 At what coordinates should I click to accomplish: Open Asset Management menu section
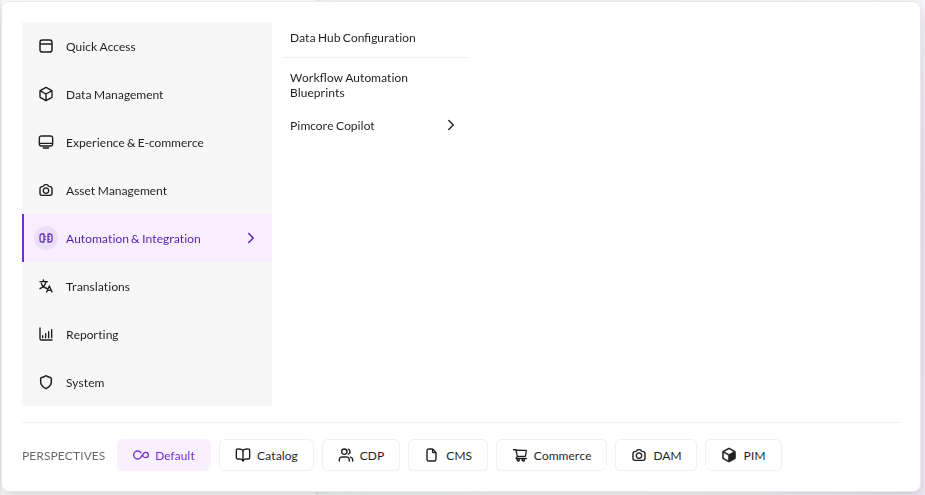[x=147, y=191]
